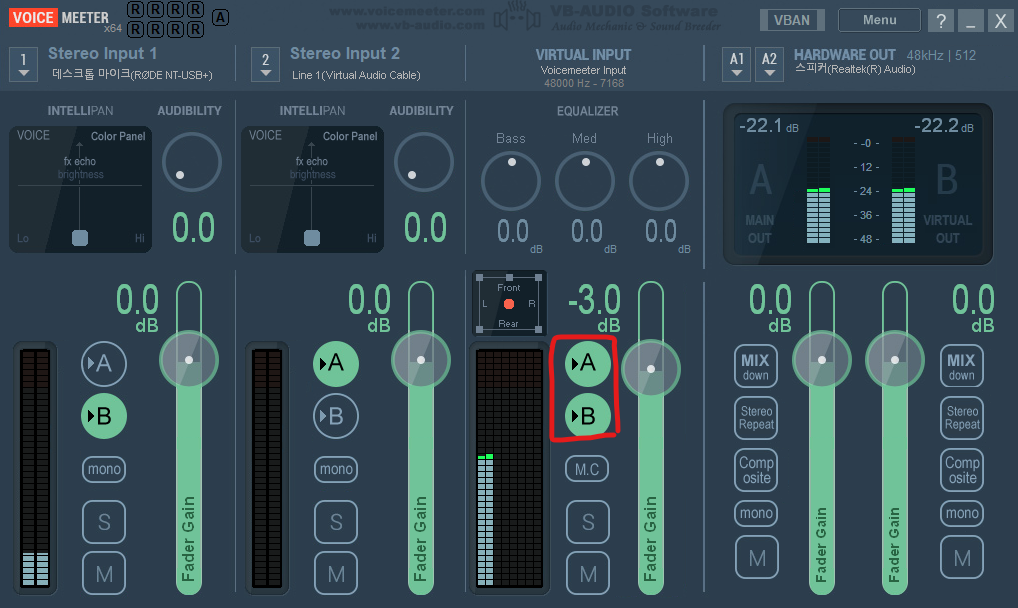
Task: Toggle bus B on Virtual Input strip
Action: pos(588,416)
